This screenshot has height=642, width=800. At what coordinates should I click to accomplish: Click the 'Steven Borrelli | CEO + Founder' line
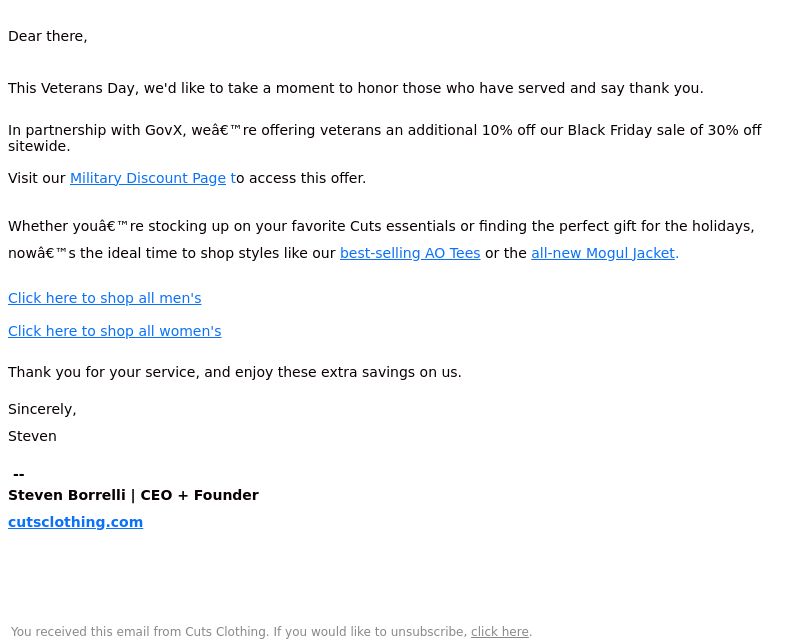tap(133, 495)
